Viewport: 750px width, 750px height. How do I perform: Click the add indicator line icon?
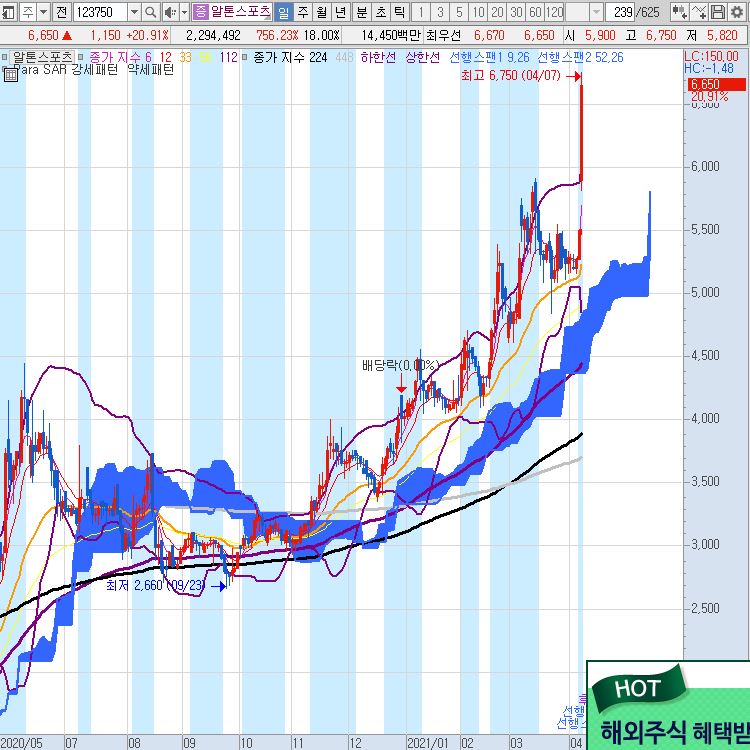699,12
